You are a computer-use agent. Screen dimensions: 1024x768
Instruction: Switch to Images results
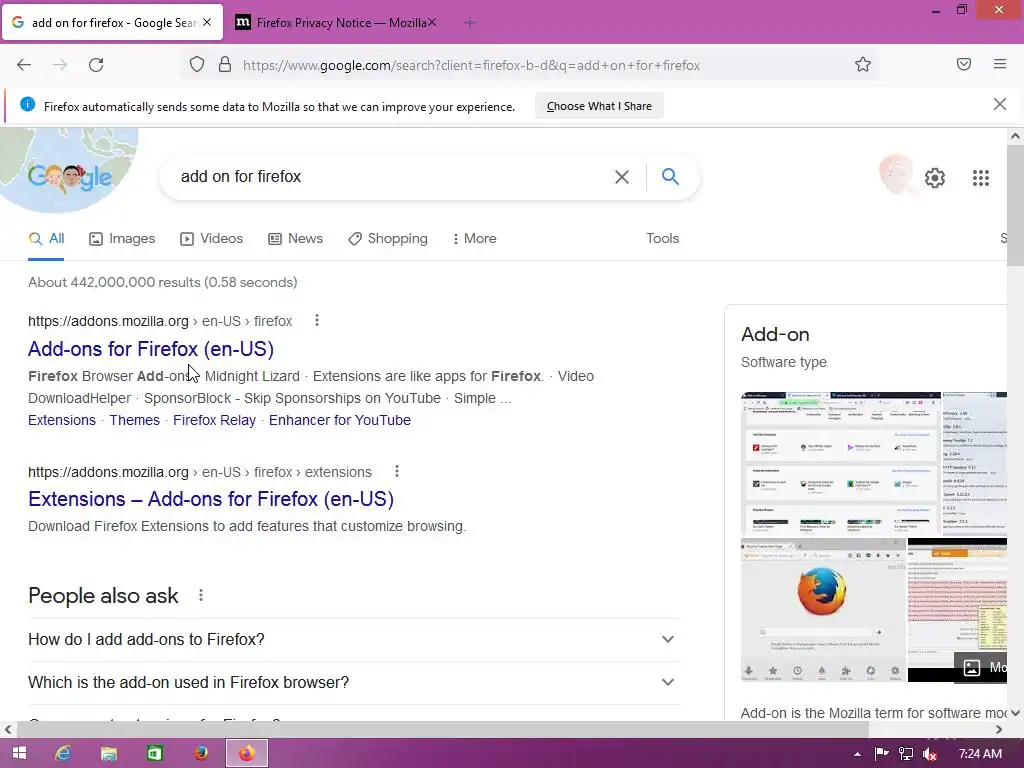(122, 239)
